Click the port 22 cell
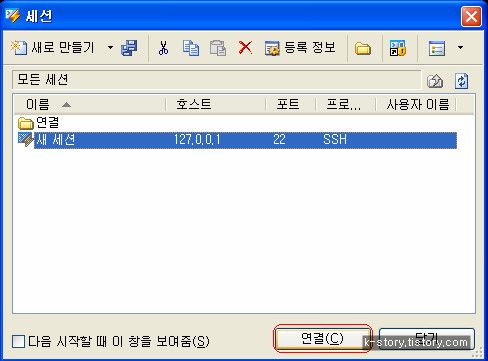The width and height of the screenshot is (488, 361). point(279,140)
